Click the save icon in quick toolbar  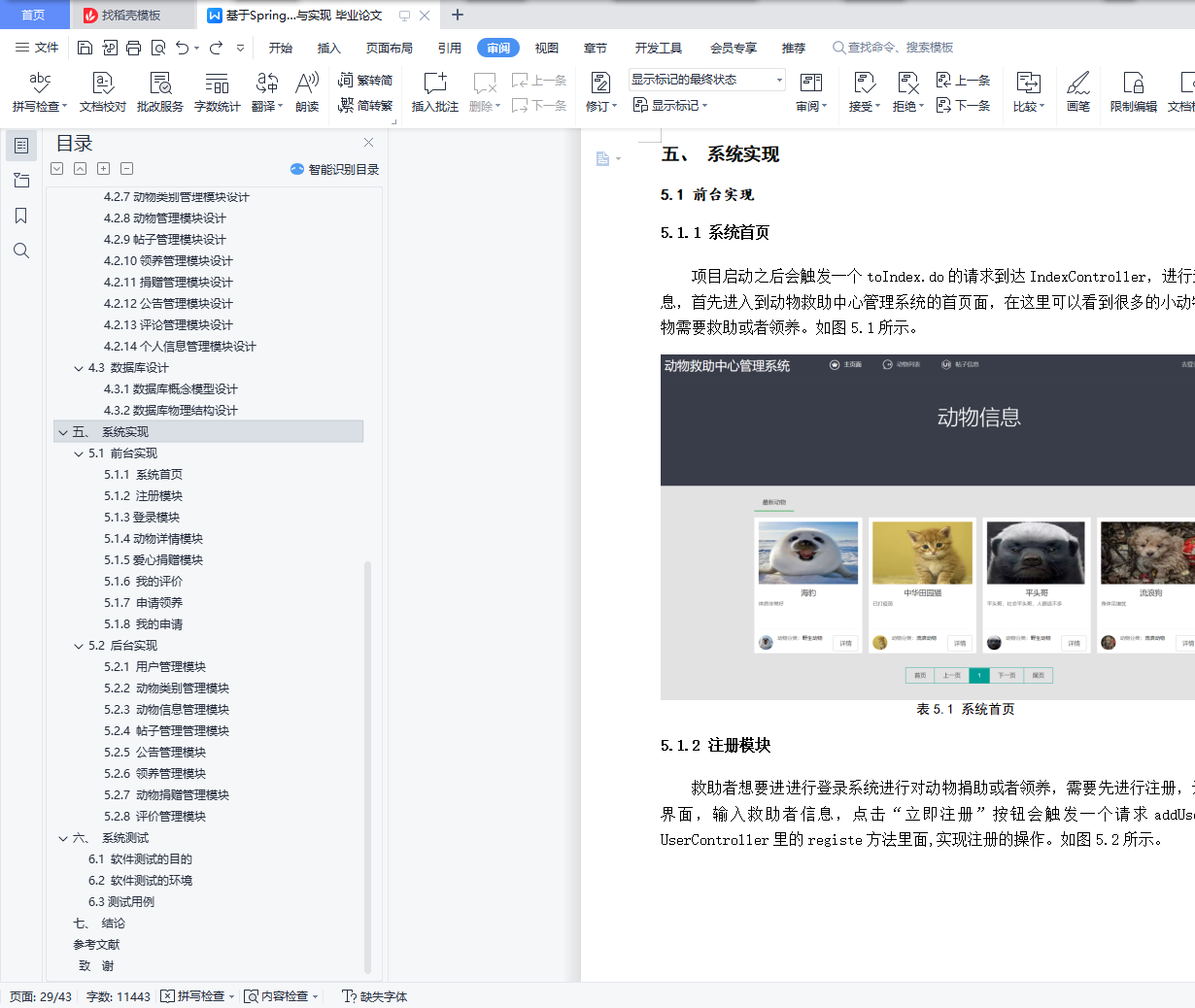(85, 48)
